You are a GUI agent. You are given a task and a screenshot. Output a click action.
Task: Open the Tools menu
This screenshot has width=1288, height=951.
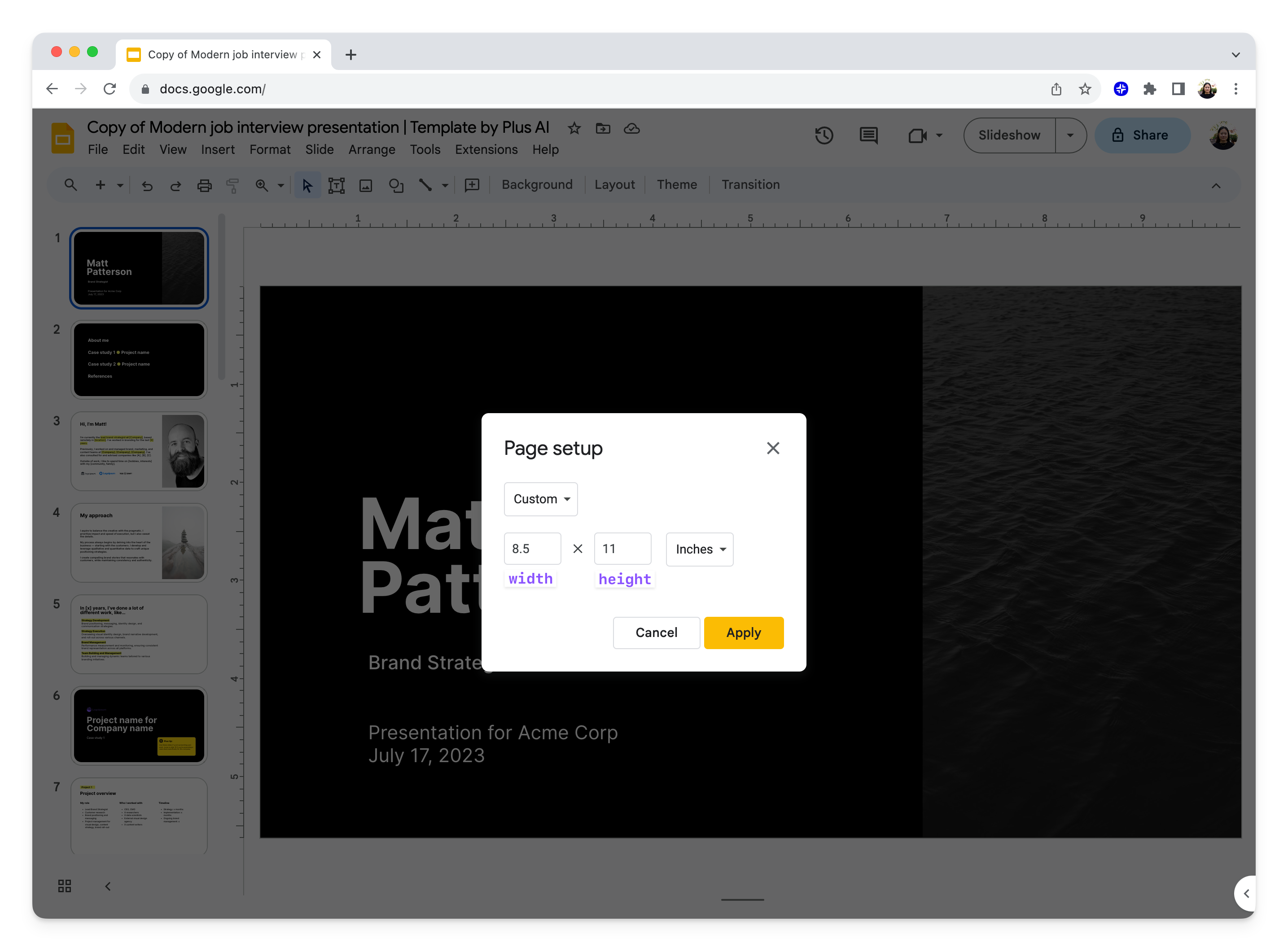tap(425, 150)
